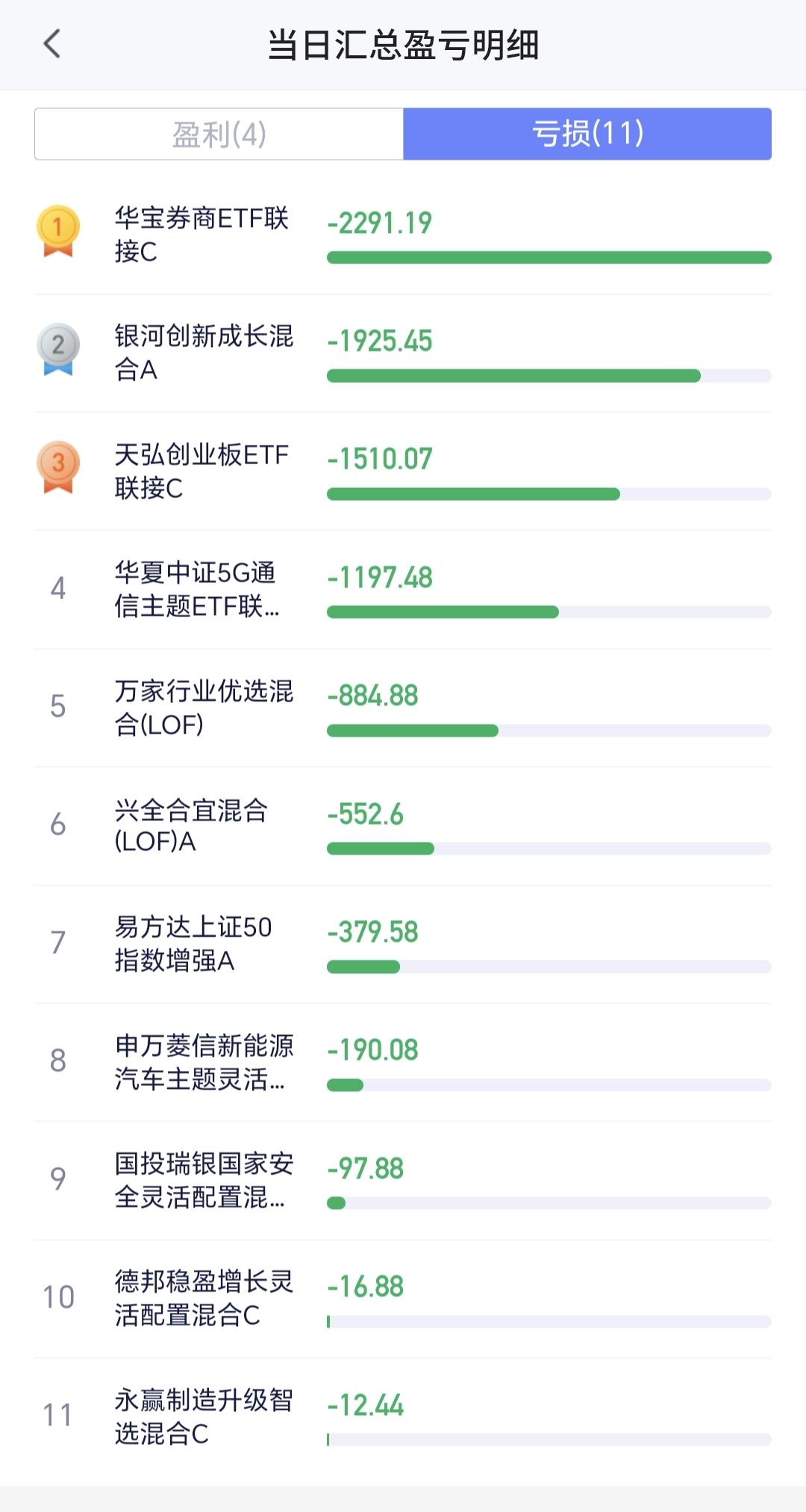The width and height of the screenshot is (806, 1512).
Task: Select 华夏中证5G通信主题ETF fund row
Action: 197,589
